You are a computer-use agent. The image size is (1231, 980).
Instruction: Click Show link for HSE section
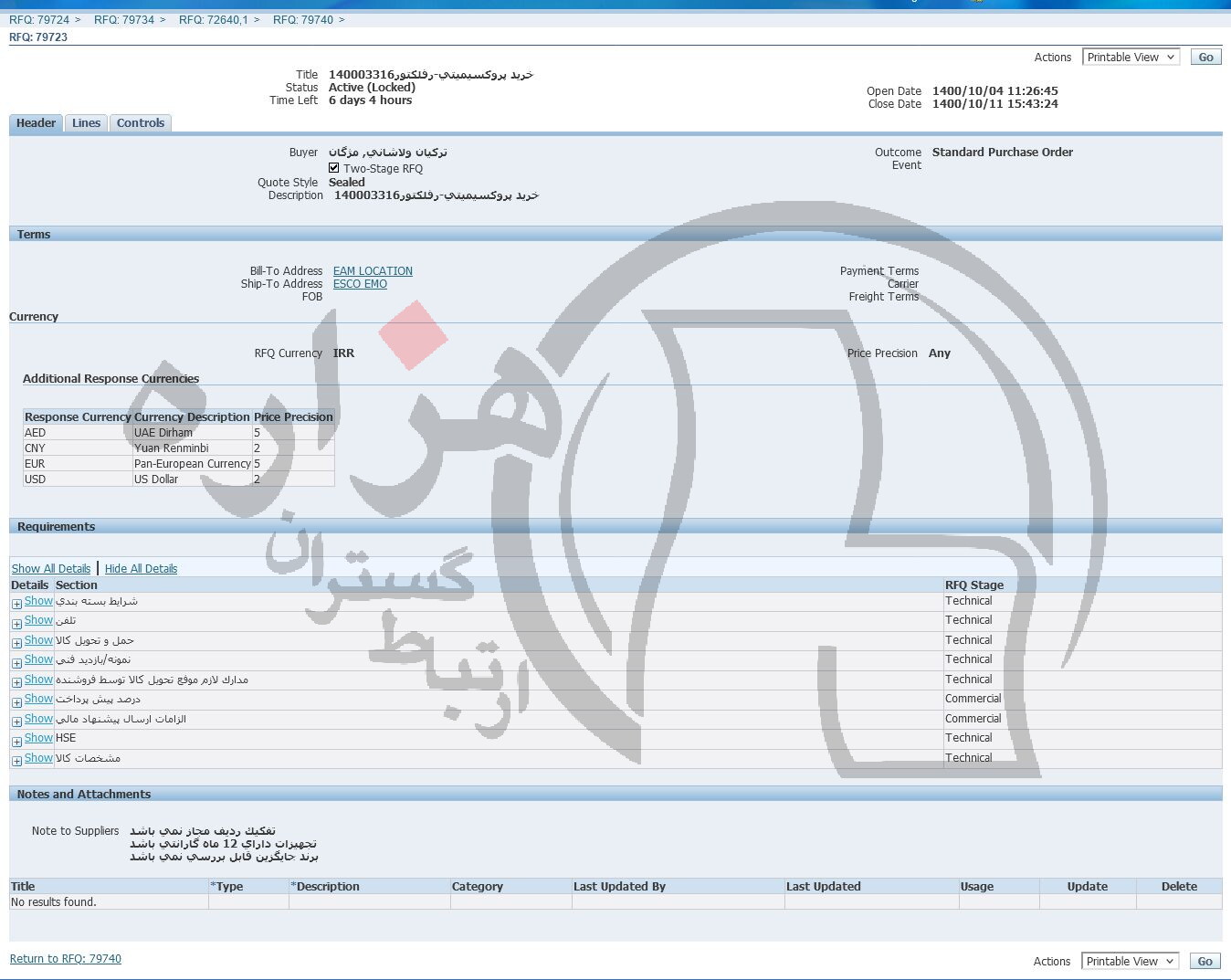pyautogui.click(x=38, y=738)
